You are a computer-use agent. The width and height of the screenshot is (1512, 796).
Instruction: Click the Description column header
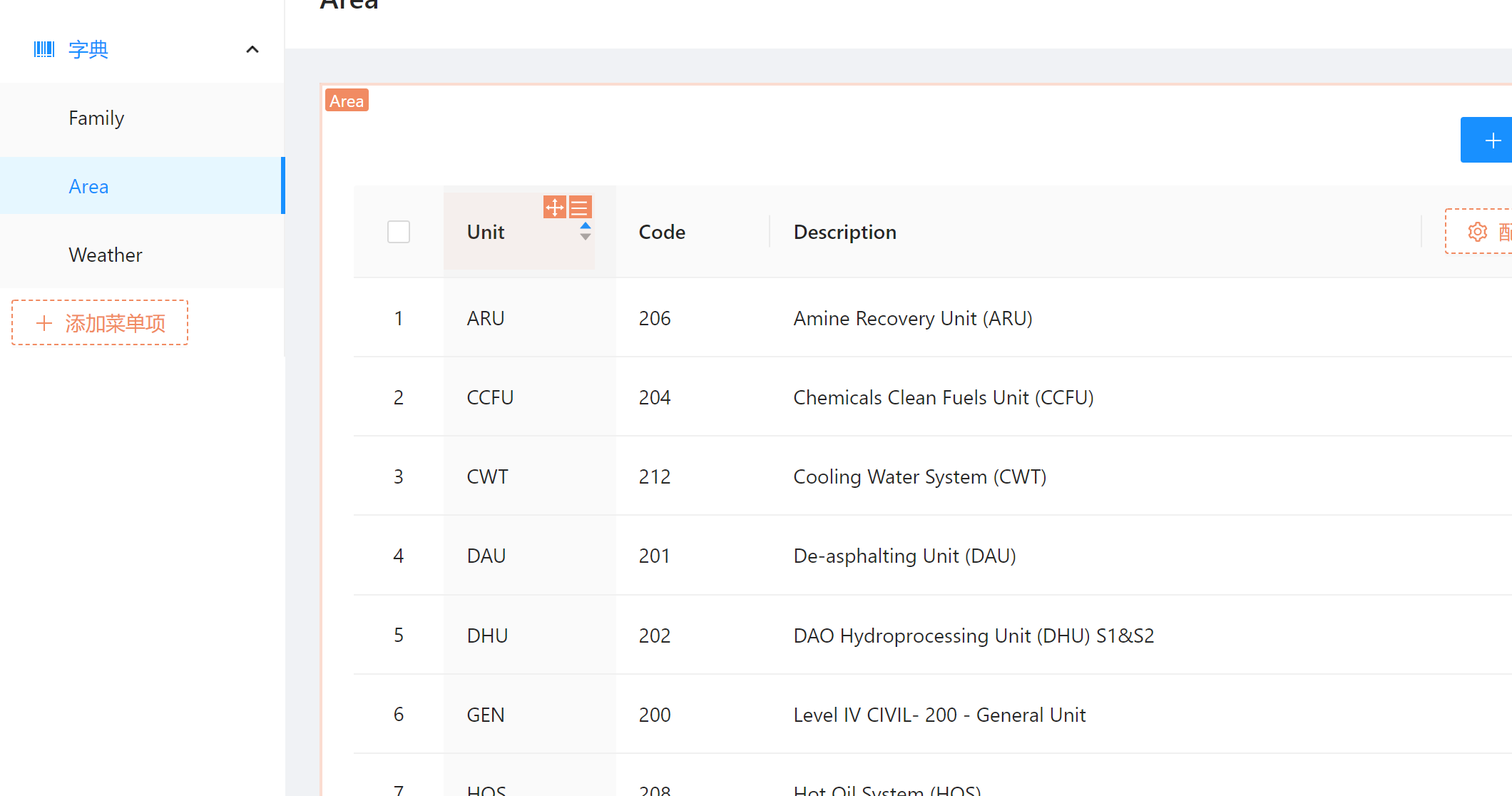pyautogui.click(x=844, y=232)
